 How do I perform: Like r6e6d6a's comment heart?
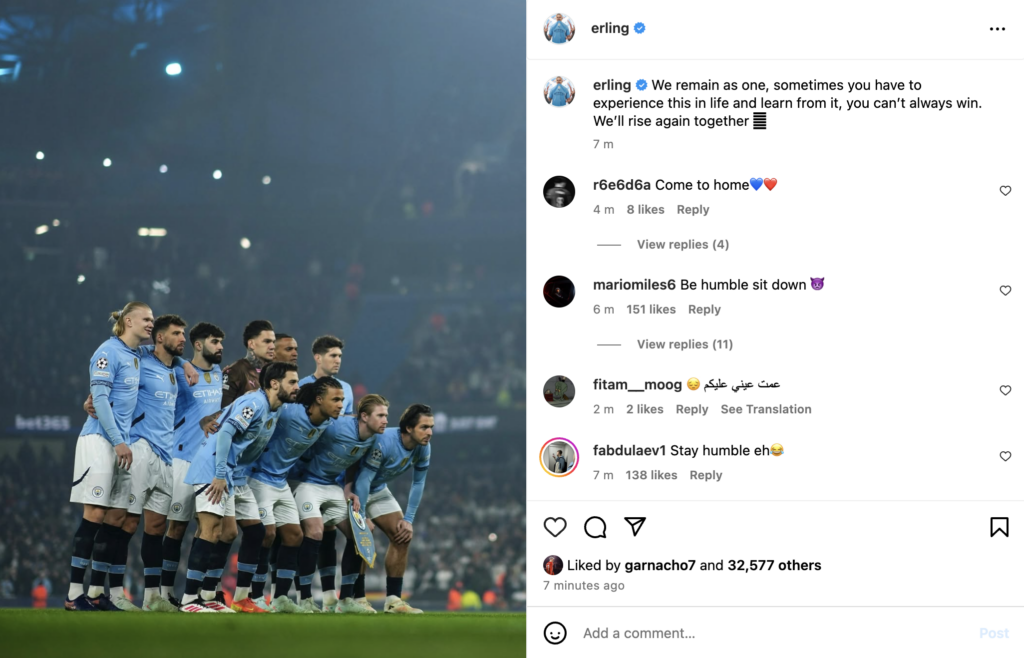click(1005, 191)
